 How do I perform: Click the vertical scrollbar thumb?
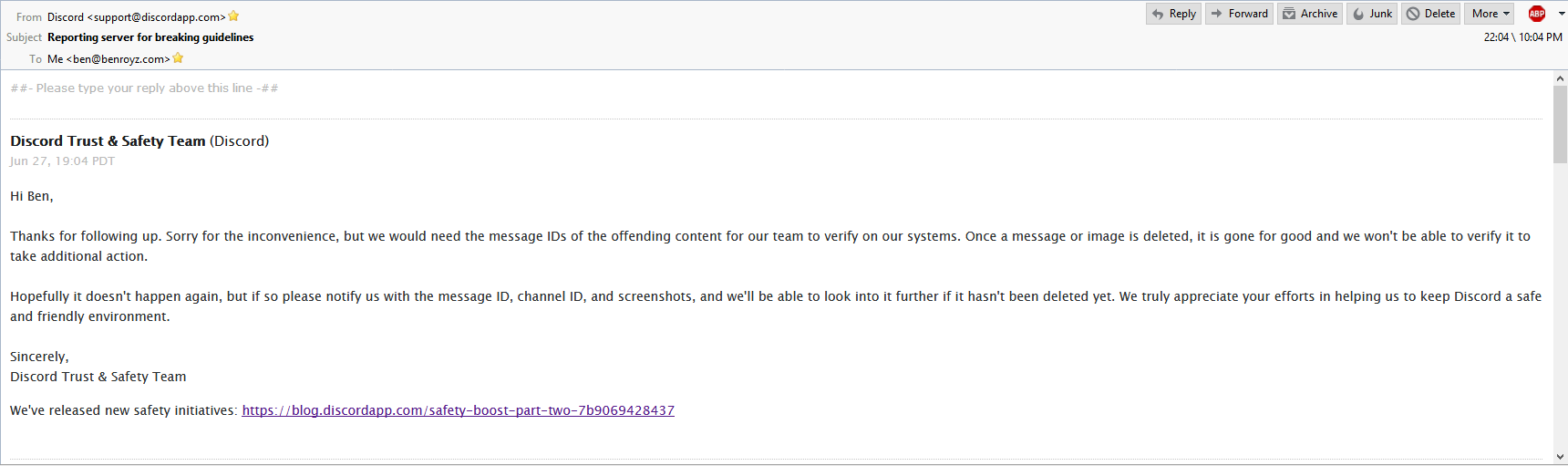[x=1560, y=124]
